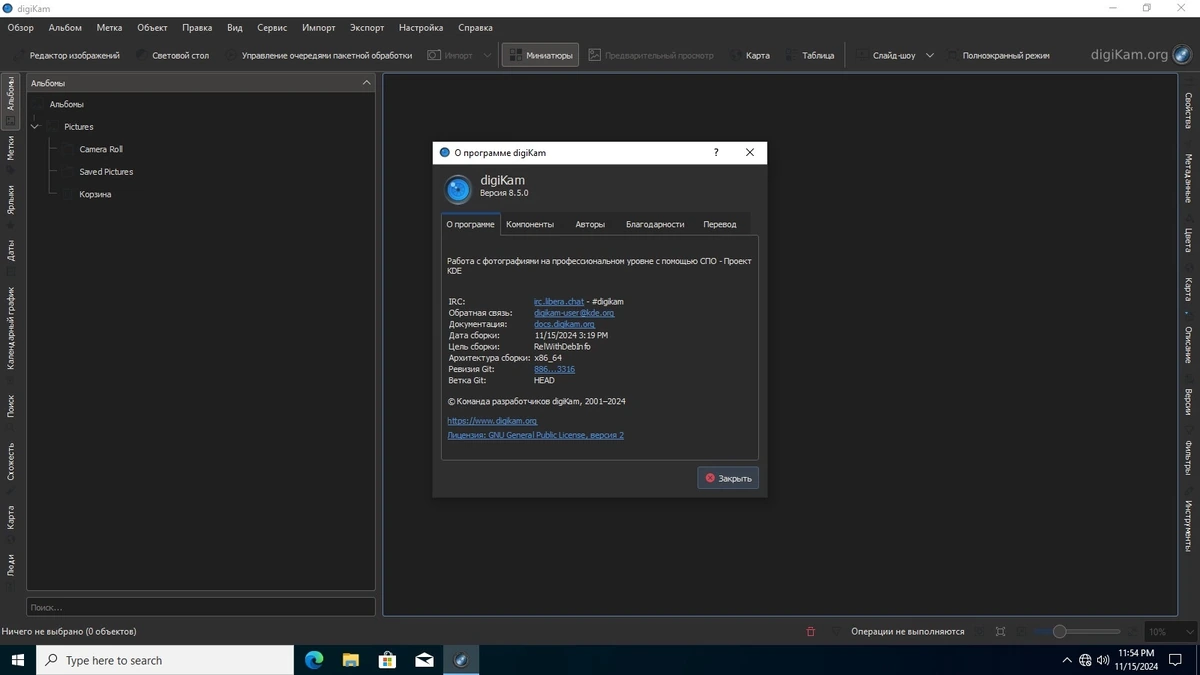Open the Альбом menu
This screenshot has height=675, width=1200.
point(65,28)
